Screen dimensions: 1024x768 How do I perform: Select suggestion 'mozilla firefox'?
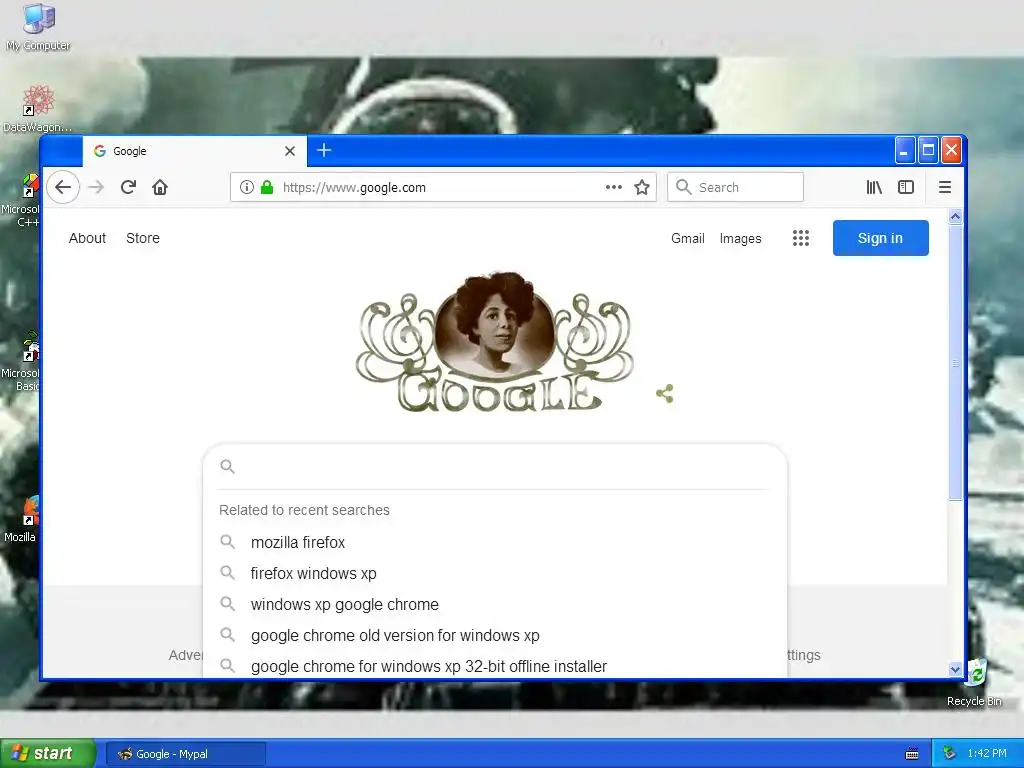(495, 542)
